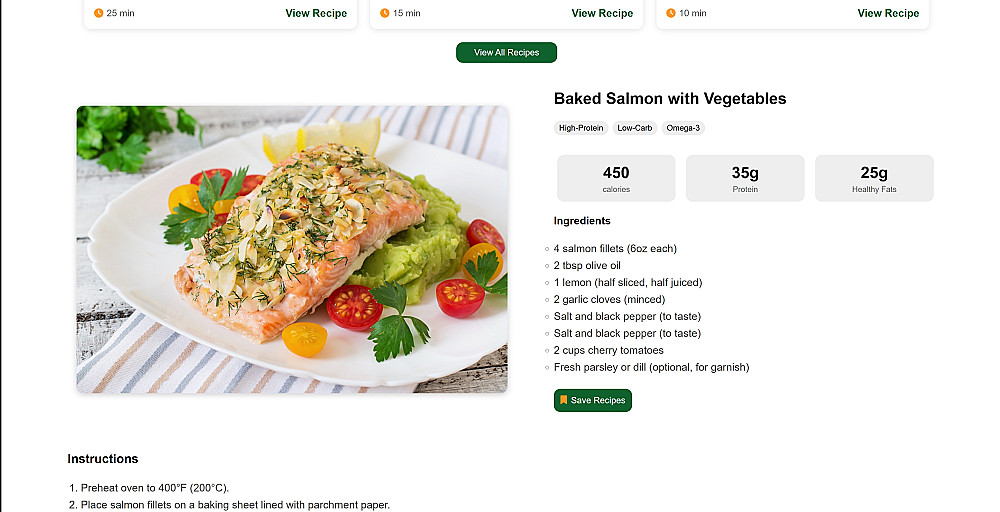Click the 450 calories nutrition card

tap(616, 178)
